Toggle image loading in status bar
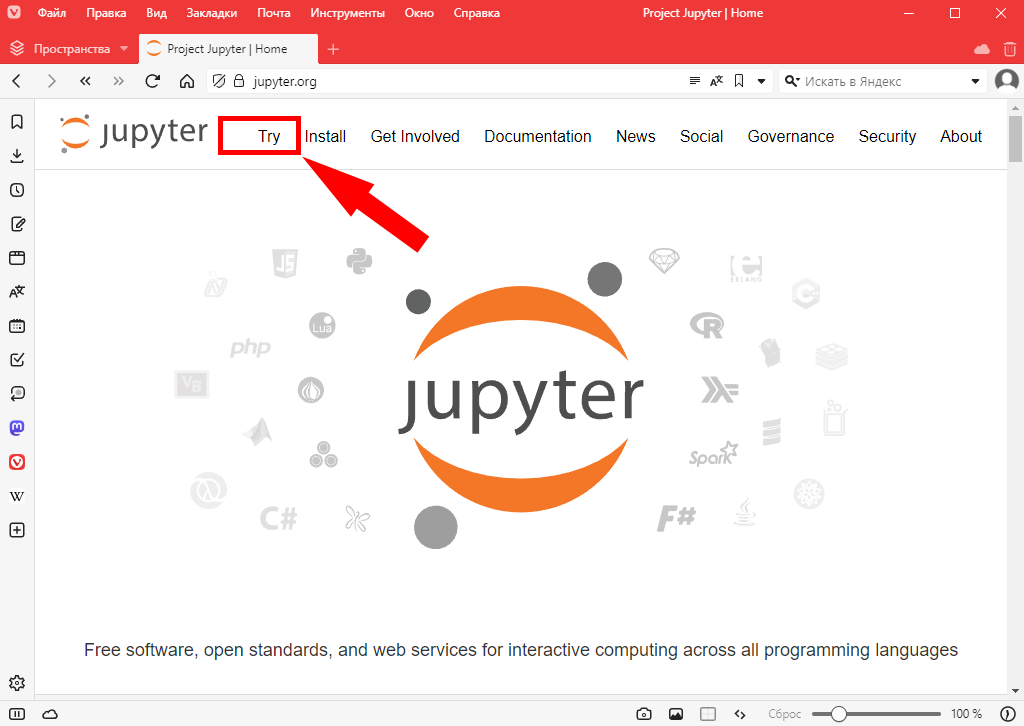Image resolution: width=1024 pixels, height=726 pixels. point(676,714)
